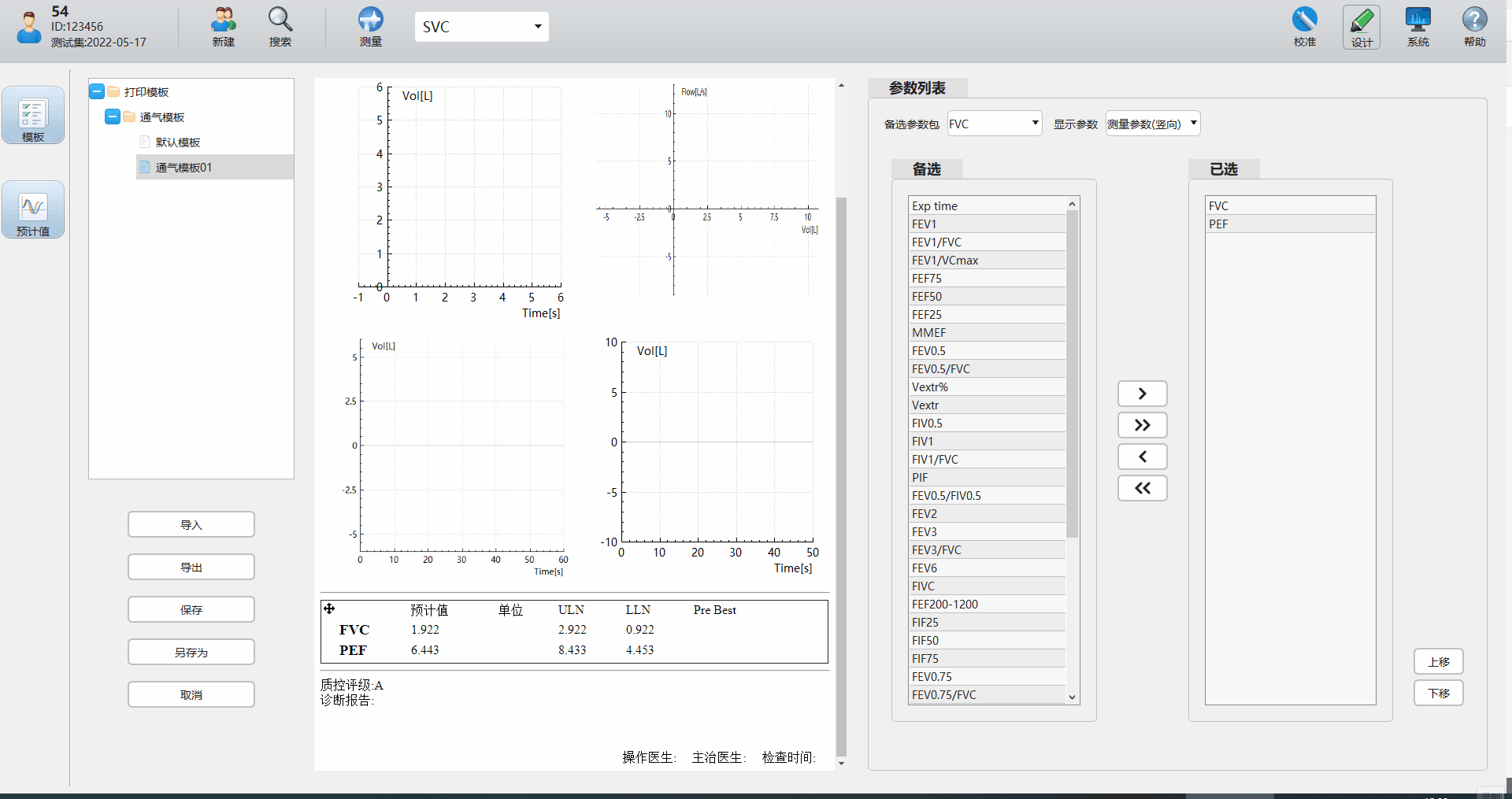The height and width of the screenshot is (799, 1512).
Task: Select FEV1/VCmax in candidate list
Action: click(x=988, y=260)
